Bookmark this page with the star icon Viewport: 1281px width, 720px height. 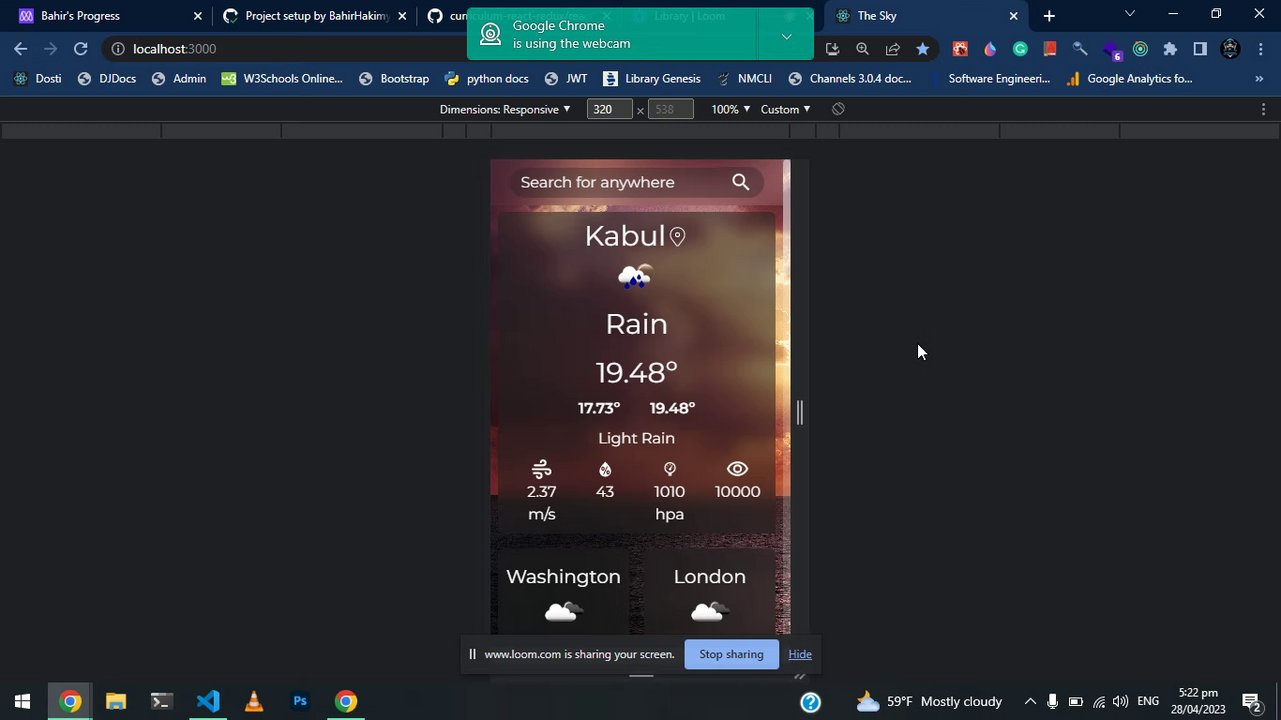tap(922, 49)
